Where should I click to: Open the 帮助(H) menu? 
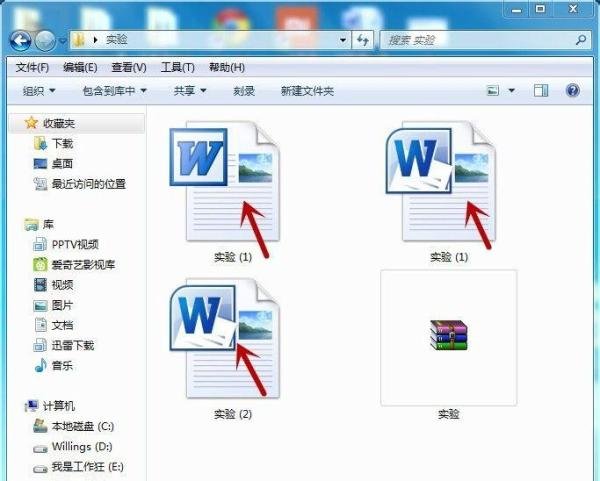click(227, 68)
